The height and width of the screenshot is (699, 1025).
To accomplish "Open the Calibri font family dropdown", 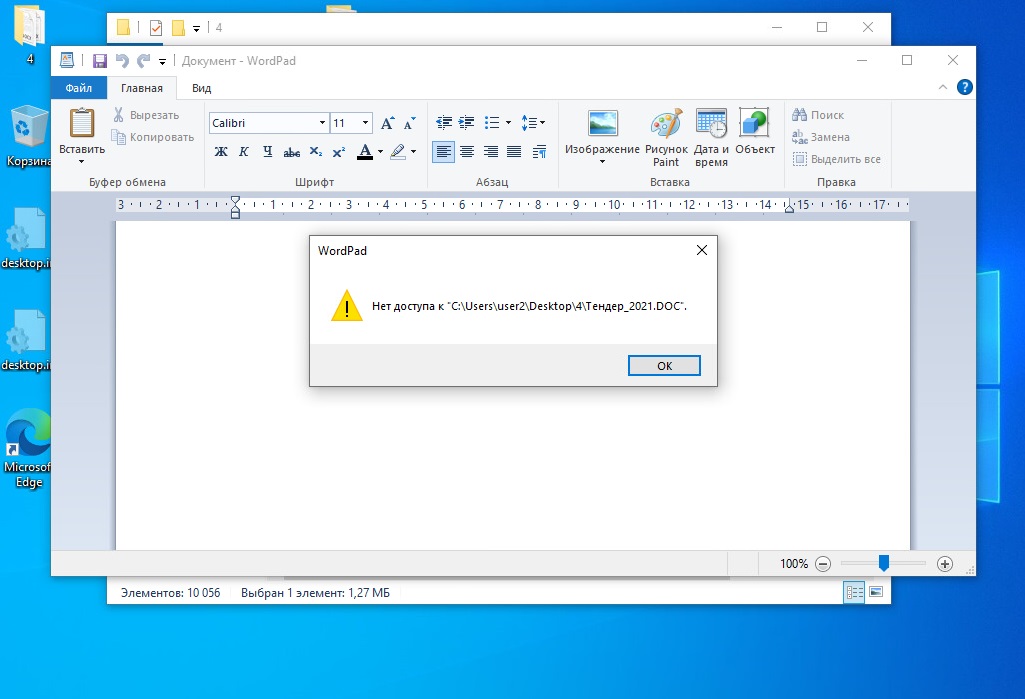I will [322, 123].
